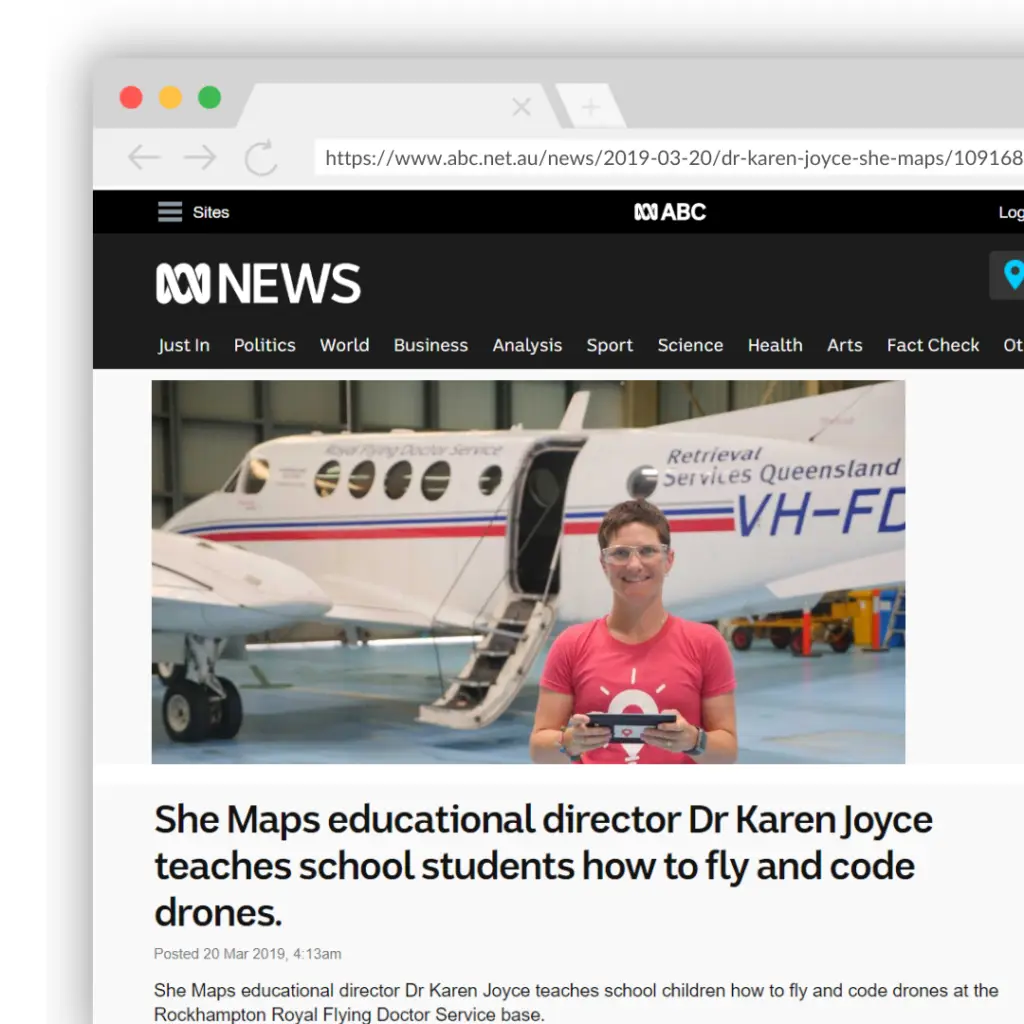Open the Politics section
This screenshot has height=1024, width=1024.
click(264, 345)
